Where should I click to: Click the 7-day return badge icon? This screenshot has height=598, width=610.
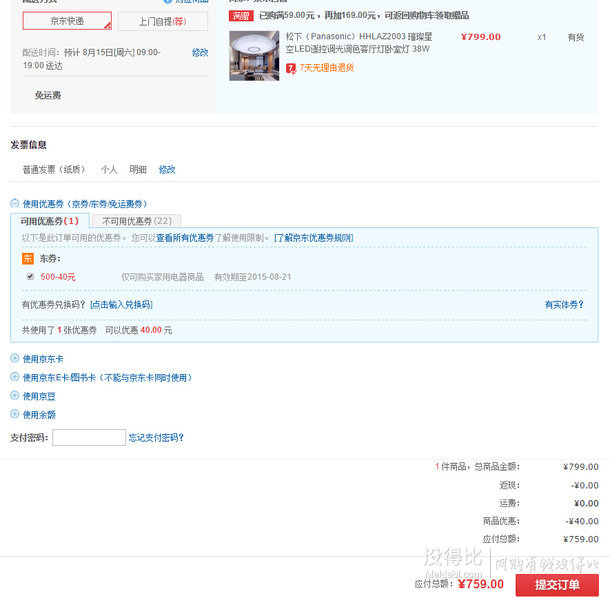click(291, 68)
